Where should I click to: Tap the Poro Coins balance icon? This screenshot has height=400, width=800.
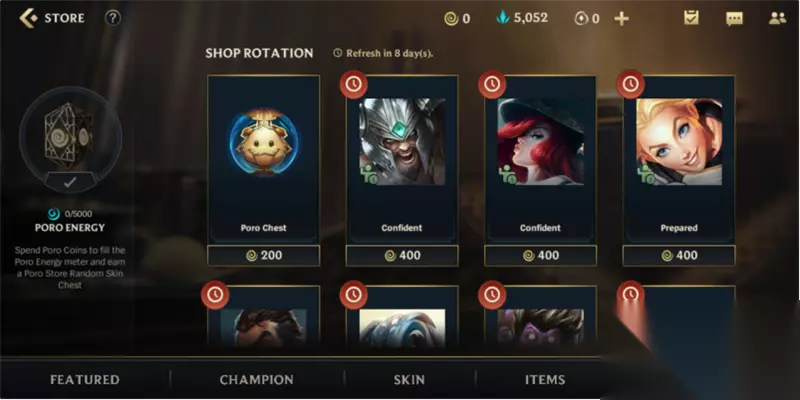pos(451,19)
